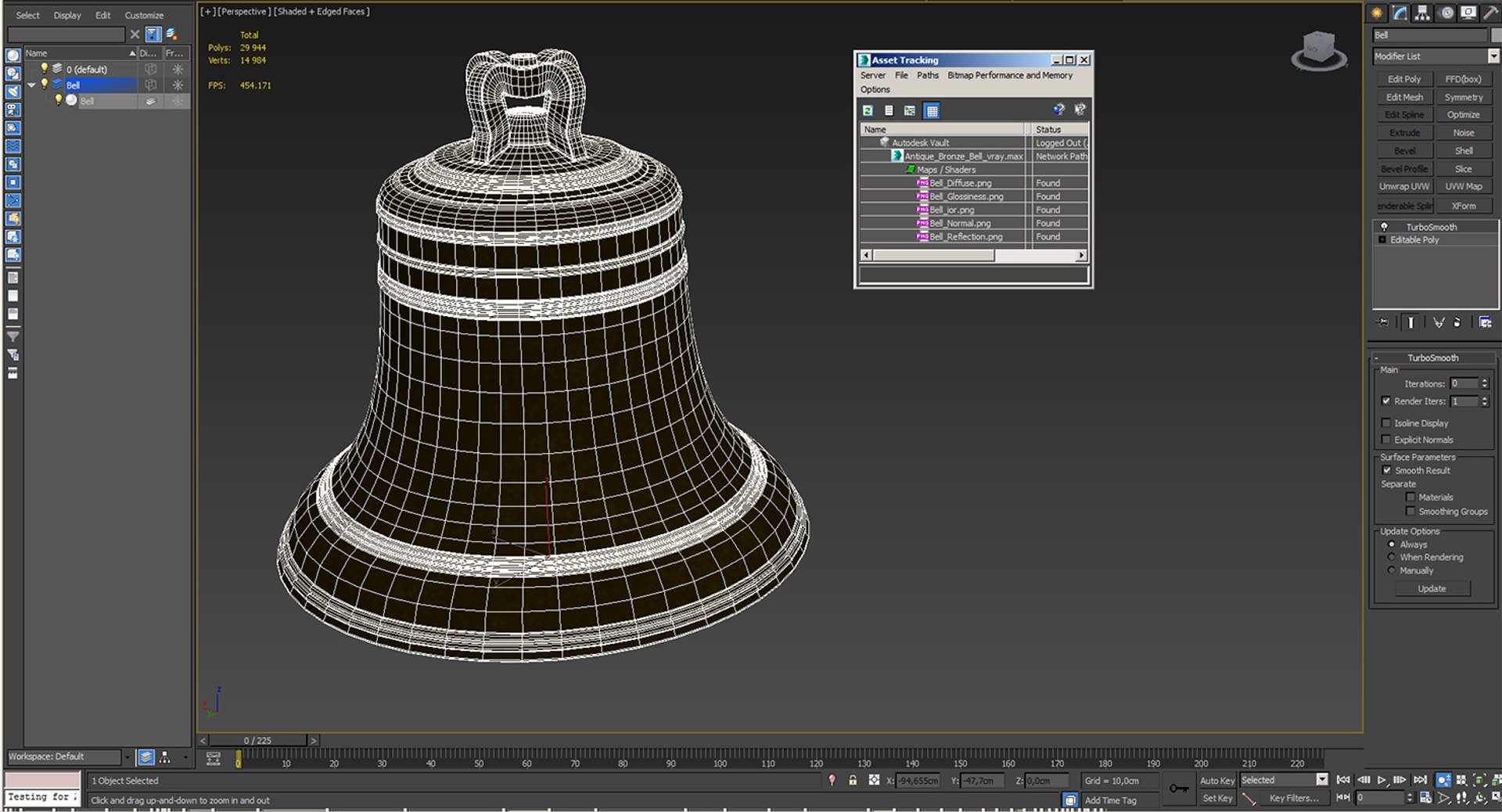Collapse the TurboSmooth rollout header
The image size is (1502, 812).
point(1433,357)
